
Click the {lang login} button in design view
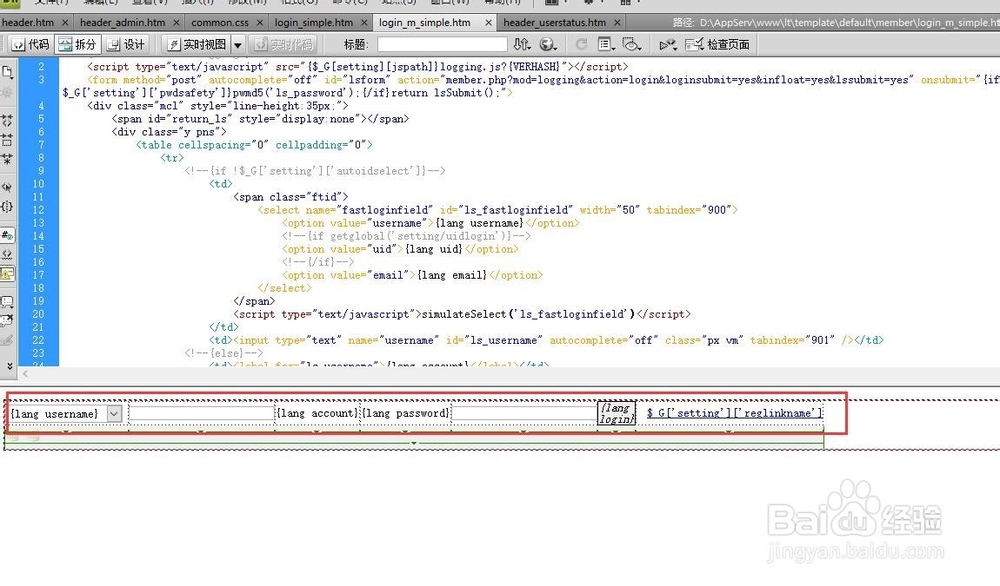[616, 413]
